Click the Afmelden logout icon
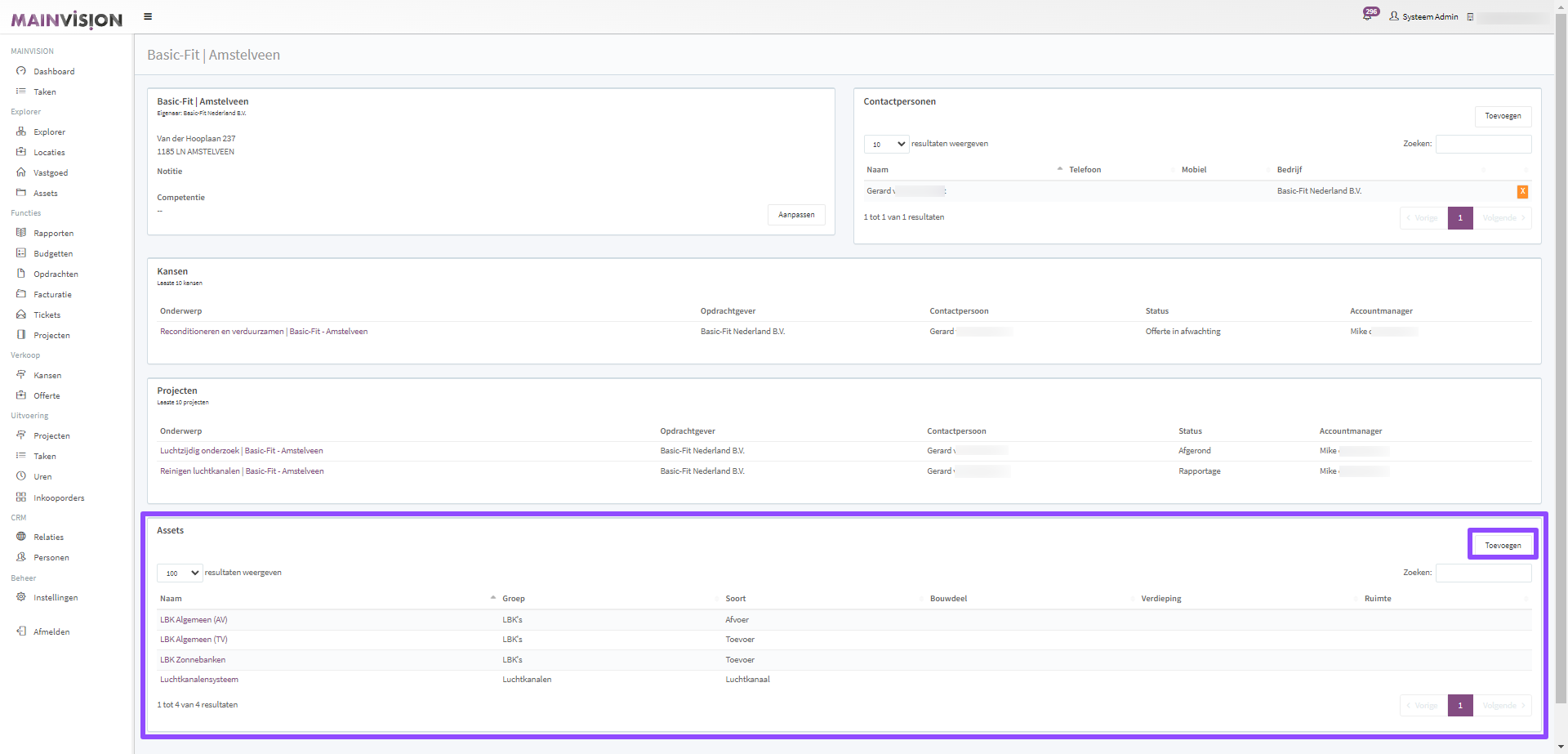The width and height of the screenshot is (1568, 754). click(x=21, y=631)
